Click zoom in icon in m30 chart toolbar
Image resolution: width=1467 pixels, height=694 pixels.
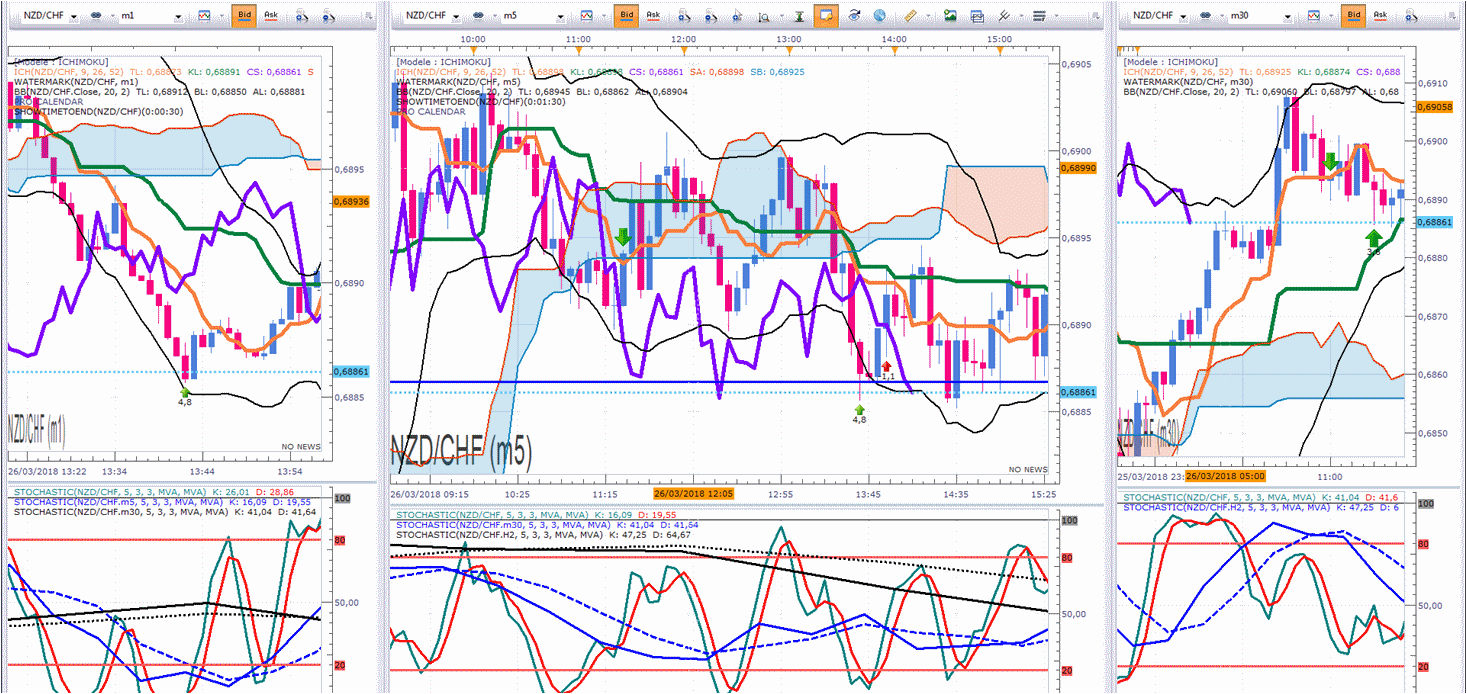[1410, 16]
